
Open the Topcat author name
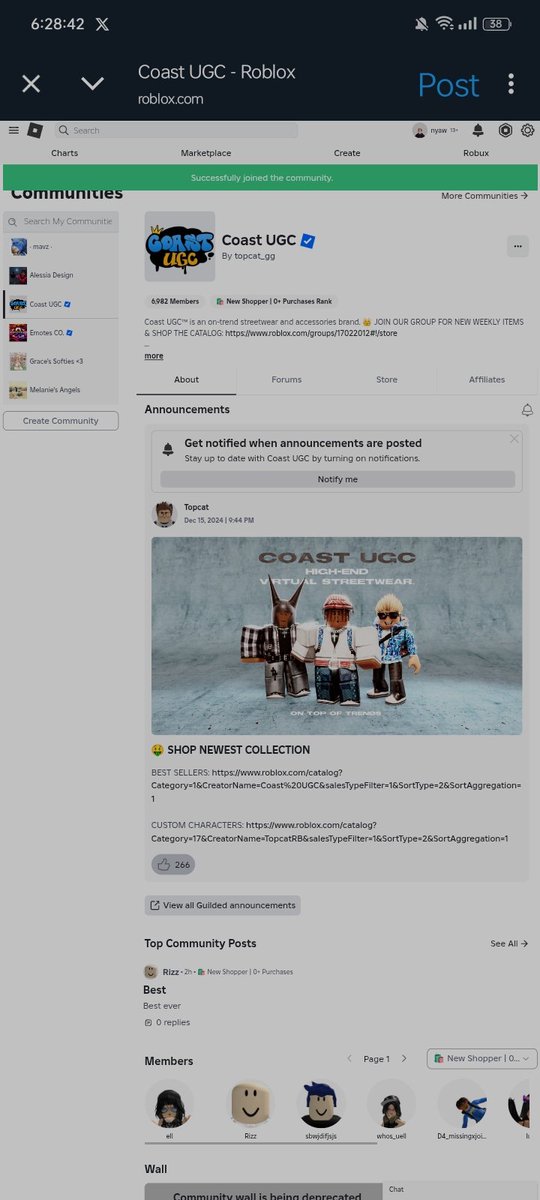coord(198,508)
